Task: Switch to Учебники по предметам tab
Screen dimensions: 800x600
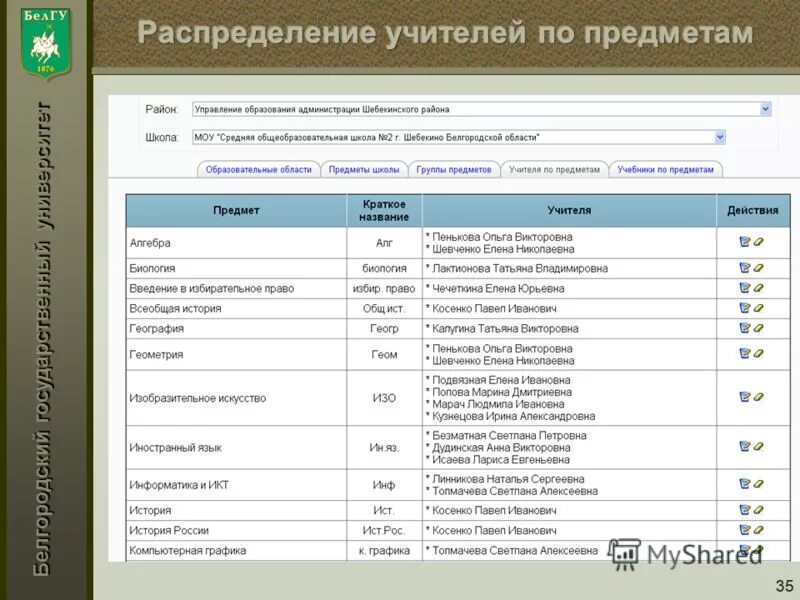Action: pos(667,170)
